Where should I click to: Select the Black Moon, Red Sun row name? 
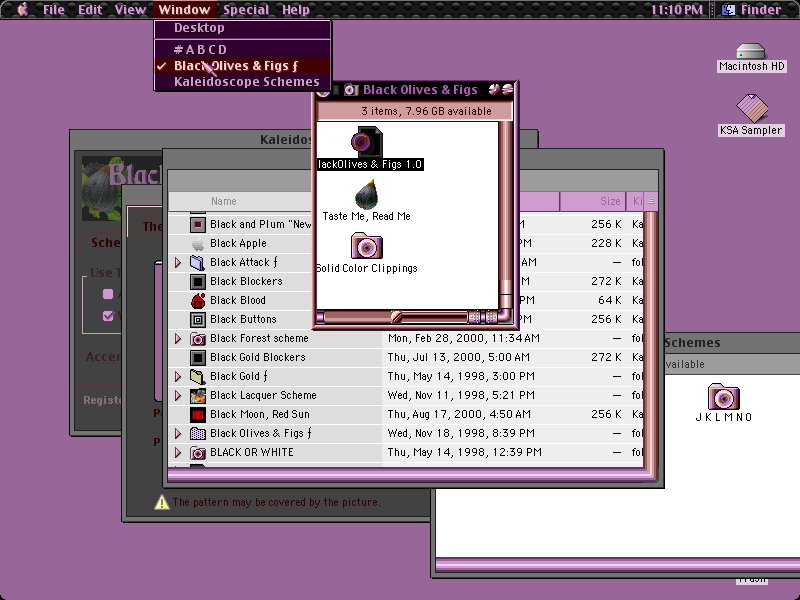pyautogui.click(x=260, y=414)
